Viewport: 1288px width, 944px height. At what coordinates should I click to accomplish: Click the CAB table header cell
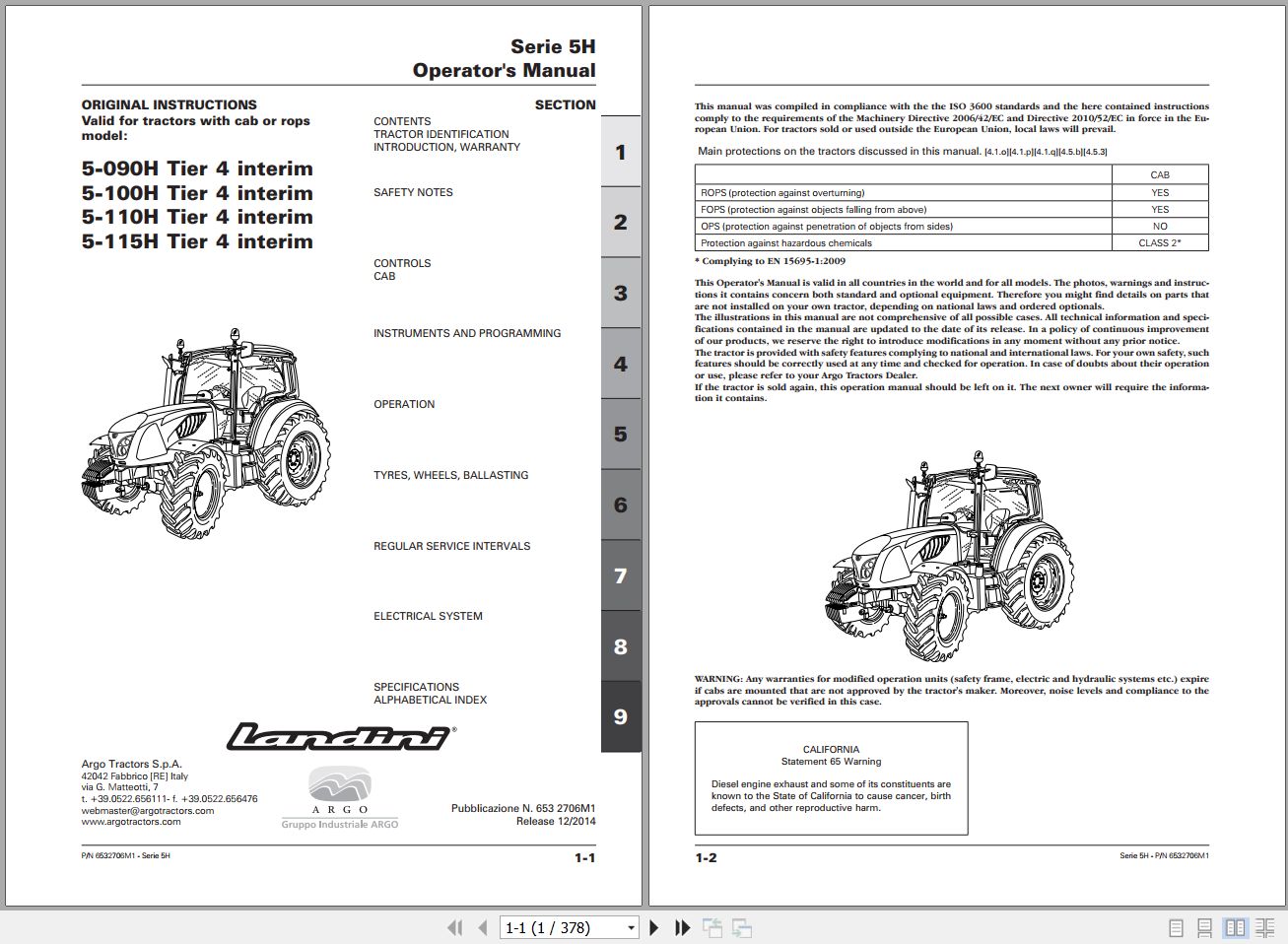coord(1160,174)
